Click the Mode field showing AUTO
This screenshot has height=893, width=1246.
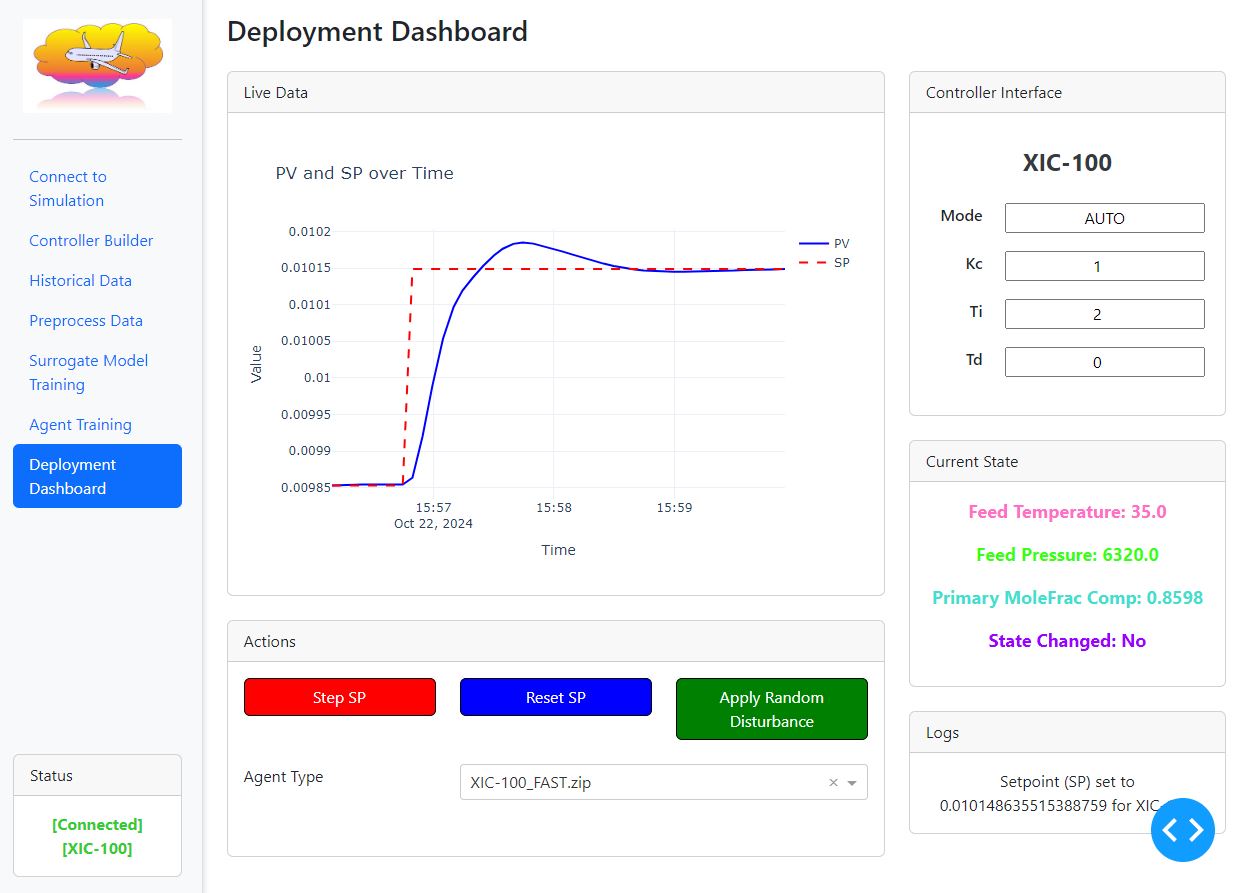[1104, 218]
